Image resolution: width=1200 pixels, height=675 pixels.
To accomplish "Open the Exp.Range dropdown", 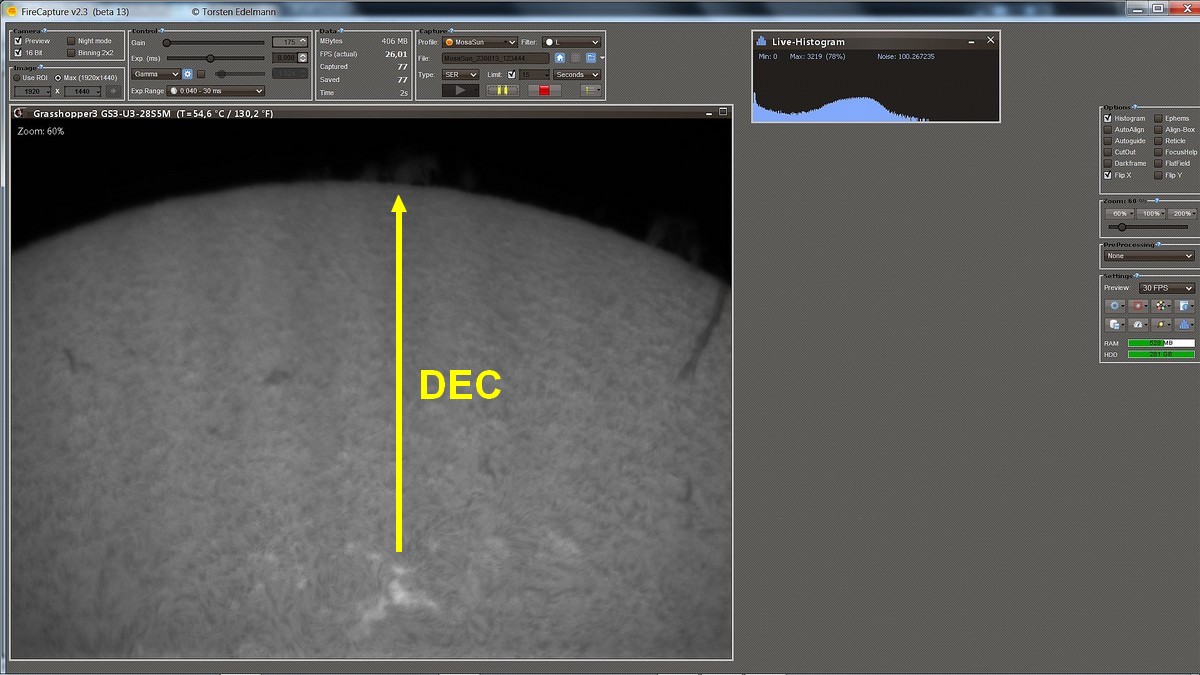I will coord(215,91).
